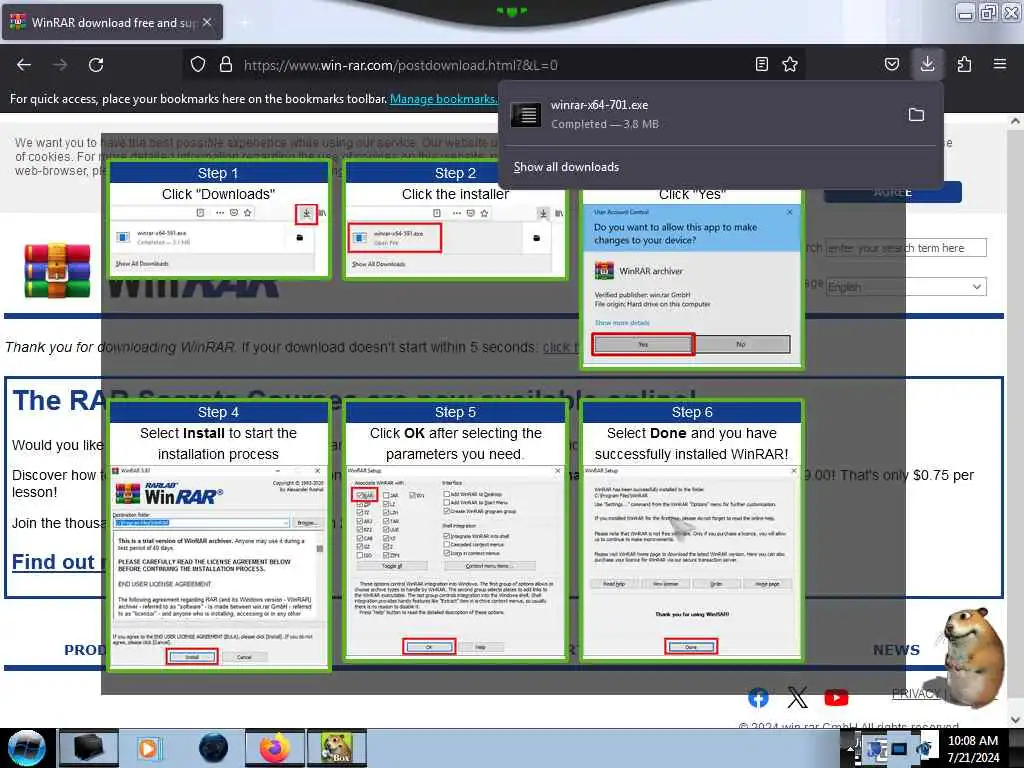
Task: Open the X (Twitter) icon in footer
Action: [x=797, y=698]
